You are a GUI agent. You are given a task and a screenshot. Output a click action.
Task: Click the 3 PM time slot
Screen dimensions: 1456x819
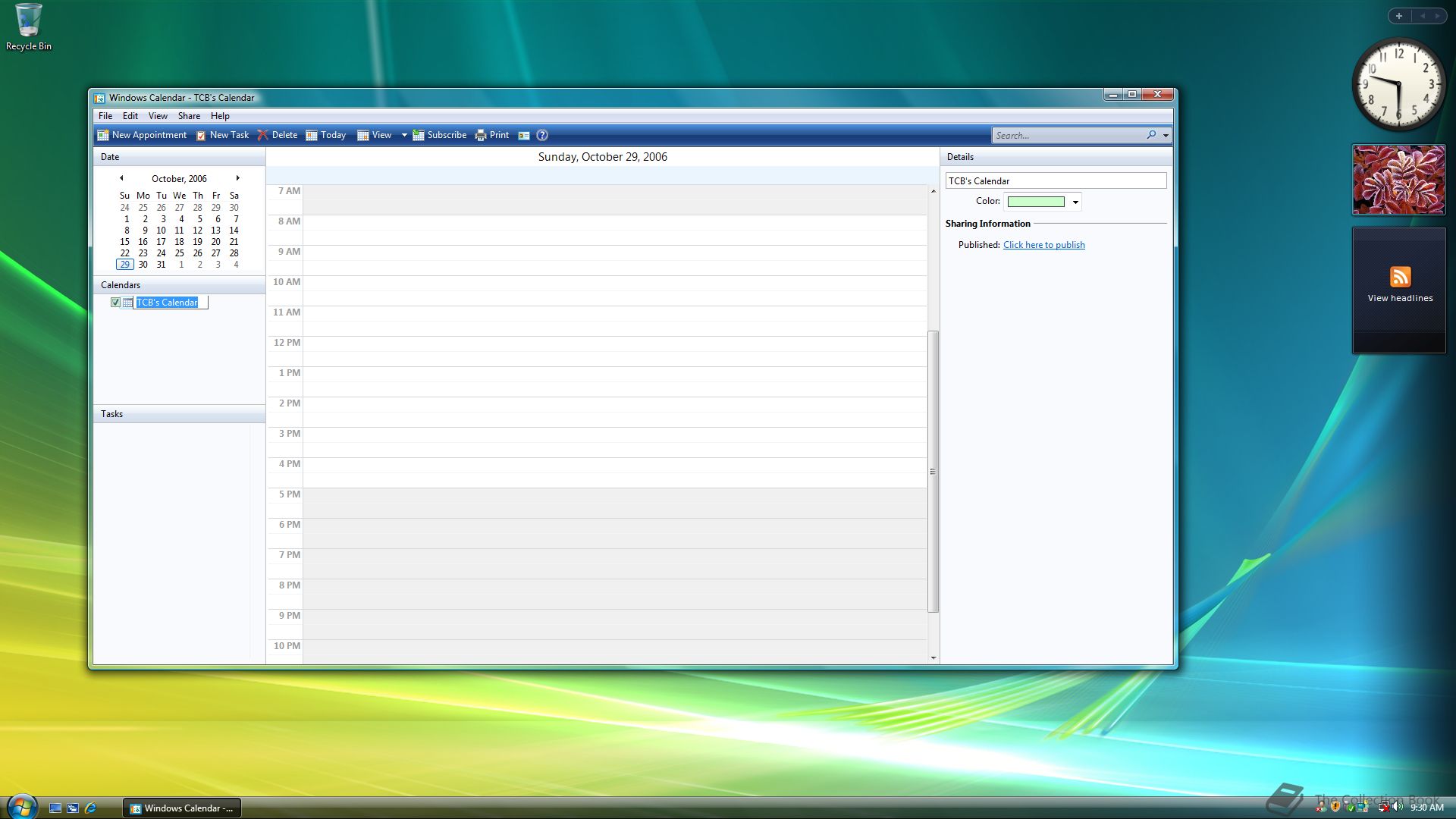pos(614,442)
